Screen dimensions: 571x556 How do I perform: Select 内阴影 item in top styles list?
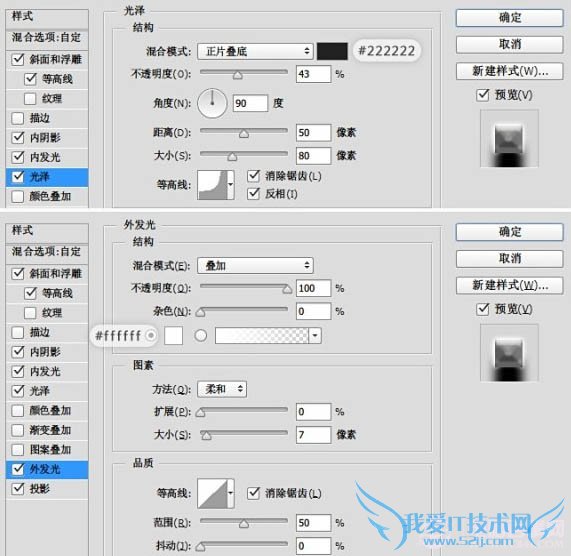coord(47,138)
